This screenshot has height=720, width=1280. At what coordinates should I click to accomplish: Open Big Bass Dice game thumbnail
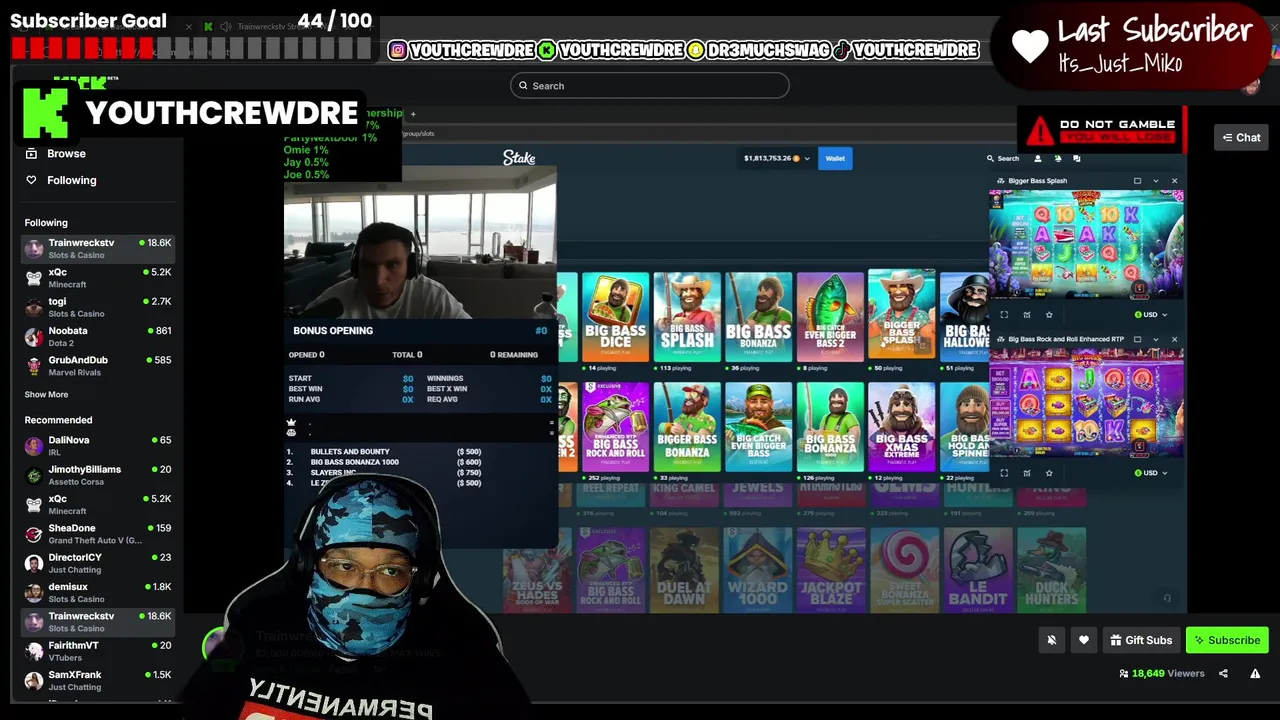pyautogui.click(x=615, y=316)
